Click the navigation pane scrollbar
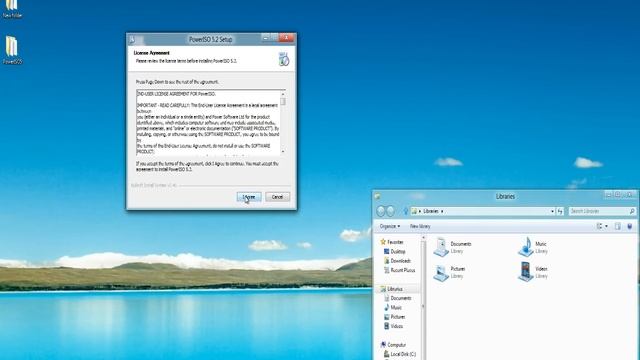Image resolution: width=640 pixels, height=360 pixels. pyautogui.click(x=423, y=298)
